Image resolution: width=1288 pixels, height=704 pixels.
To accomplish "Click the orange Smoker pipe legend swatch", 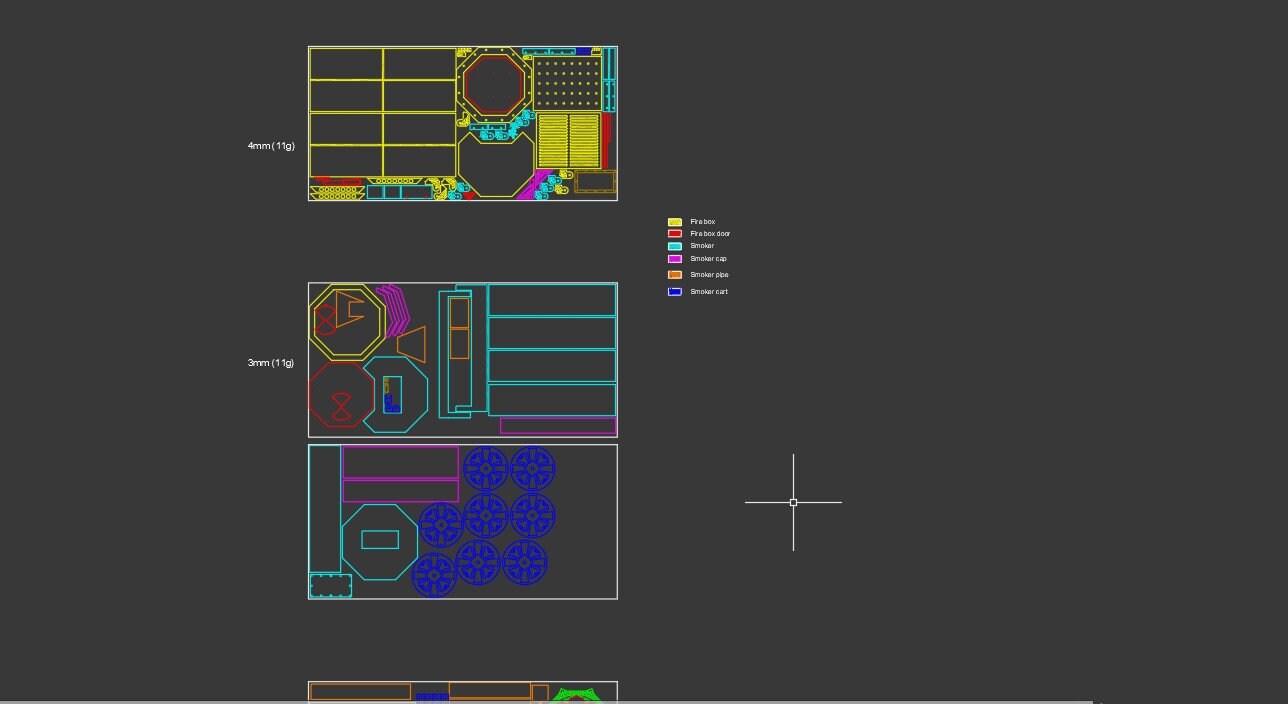I will pyautogui.click(x=675, y=275).
